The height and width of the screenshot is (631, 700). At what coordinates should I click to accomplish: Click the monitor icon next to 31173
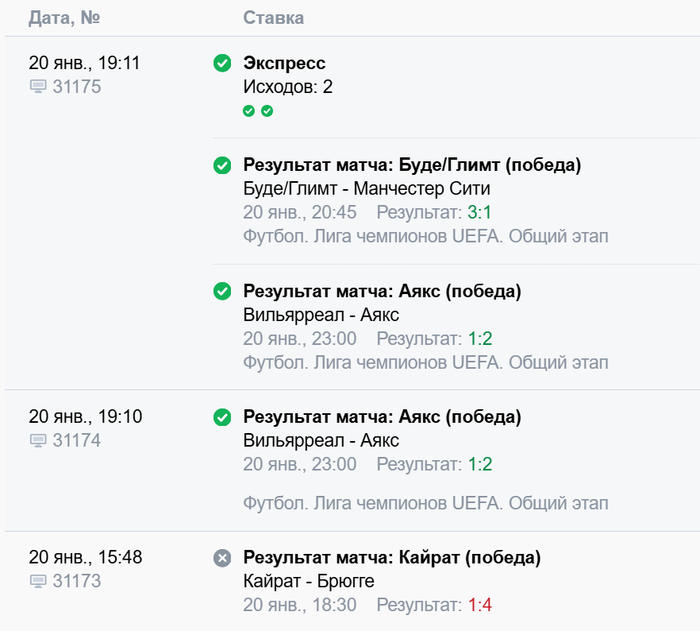(38, 582)
